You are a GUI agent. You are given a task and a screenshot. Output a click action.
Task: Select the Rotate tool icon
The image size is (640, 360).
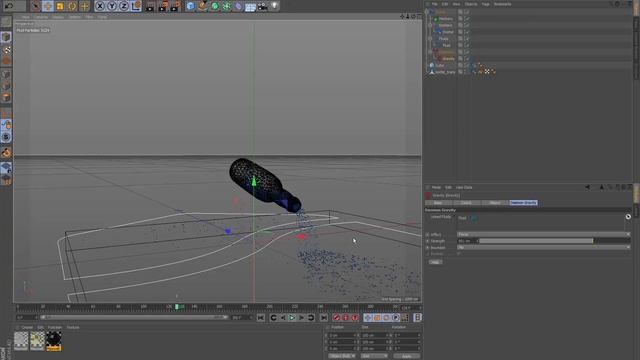click(72, 6)
